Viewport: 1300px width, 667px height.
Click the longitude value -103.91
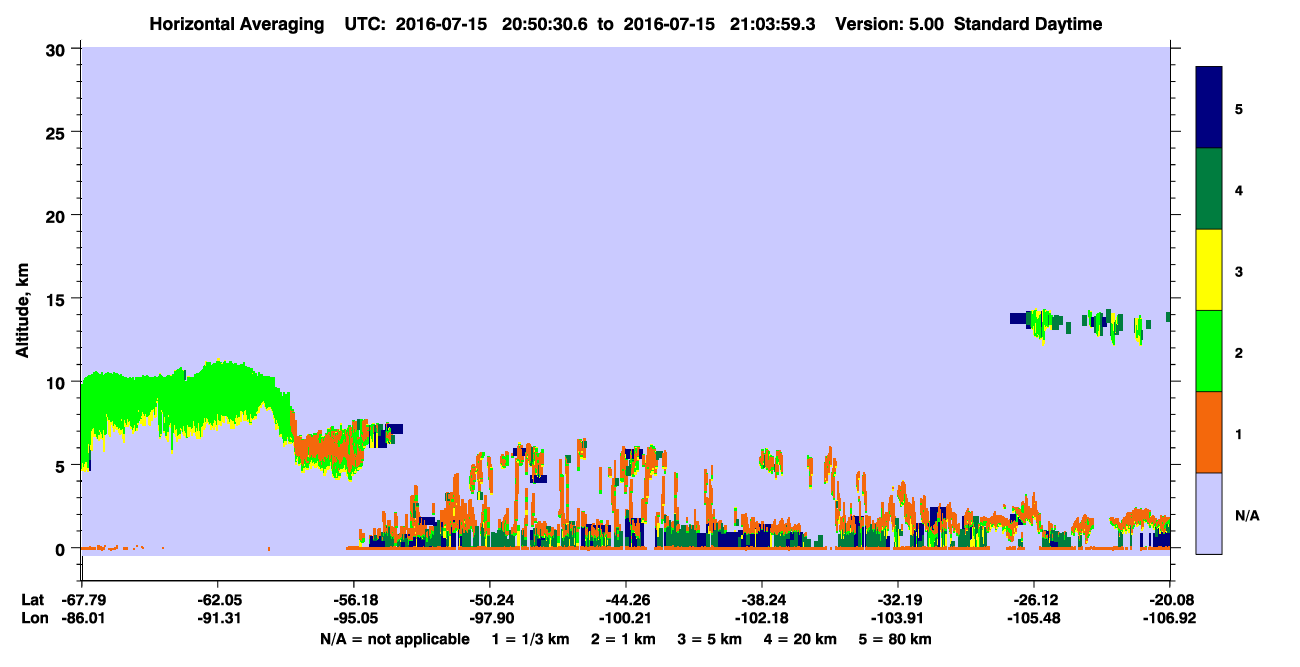[x=898, y=618]
